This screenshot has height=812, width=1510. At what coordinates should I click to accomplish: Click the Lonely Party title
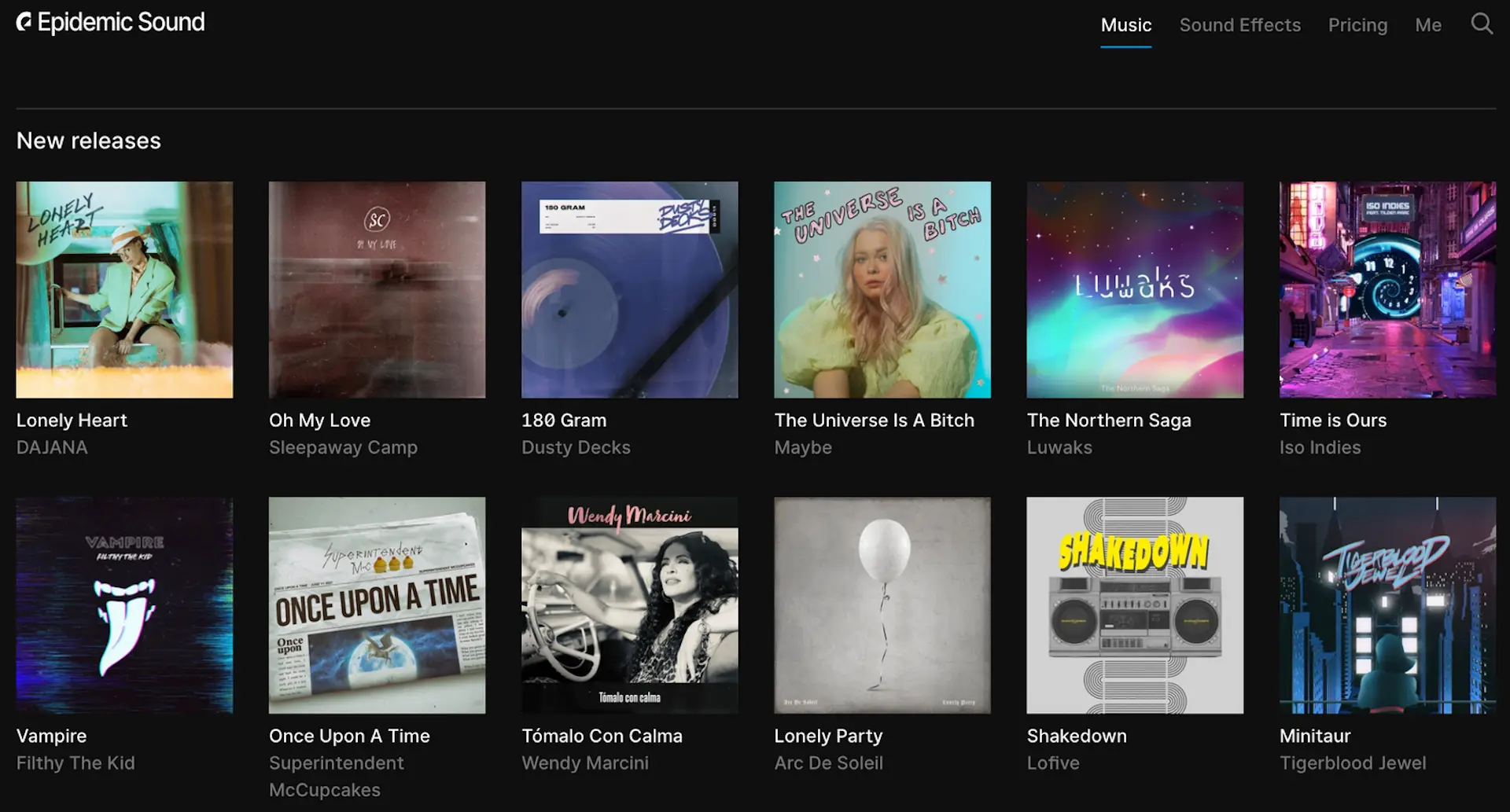click(x=828, y=736)
